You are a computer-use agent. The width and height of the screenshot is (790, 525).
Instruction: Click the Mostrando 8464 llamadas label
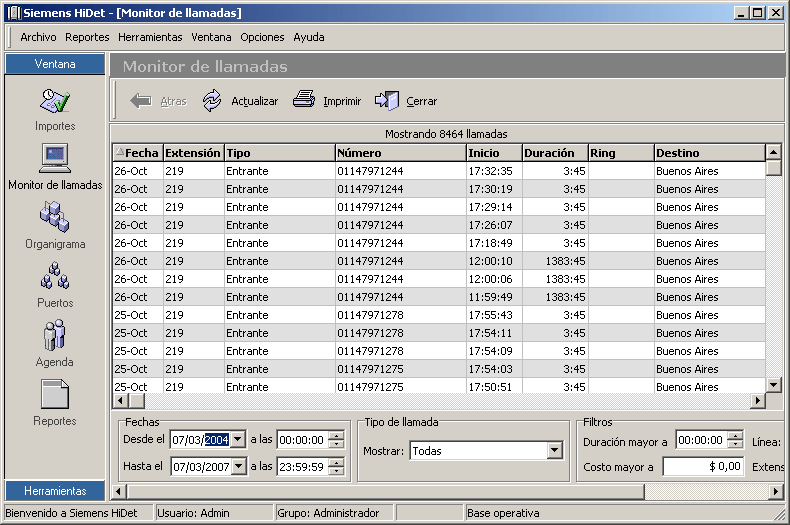pos(446,134)
